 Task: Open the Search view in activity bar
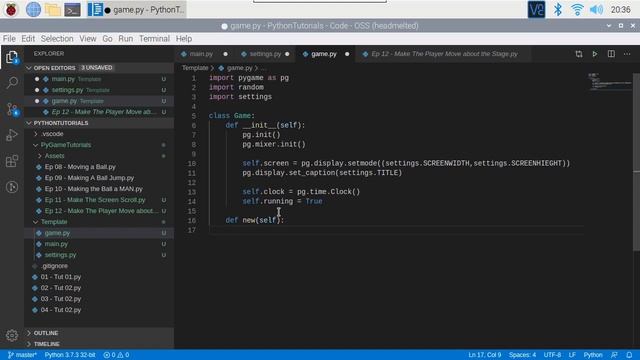tap(12, 83)
